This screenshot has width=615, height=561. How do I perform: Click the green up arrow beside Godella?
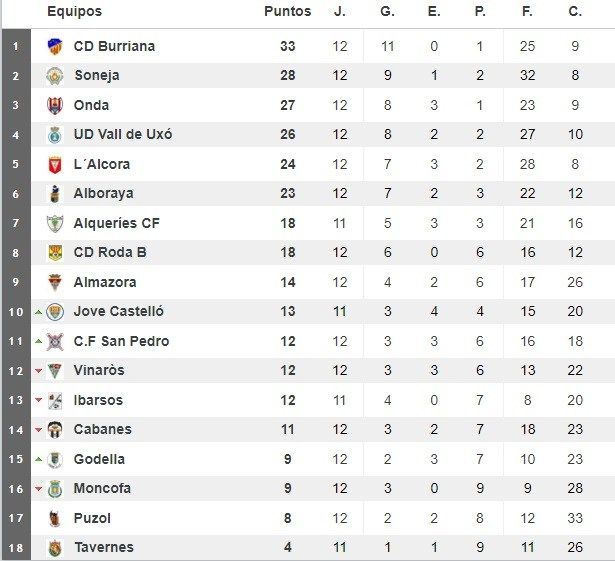click(x=38, y=460)
